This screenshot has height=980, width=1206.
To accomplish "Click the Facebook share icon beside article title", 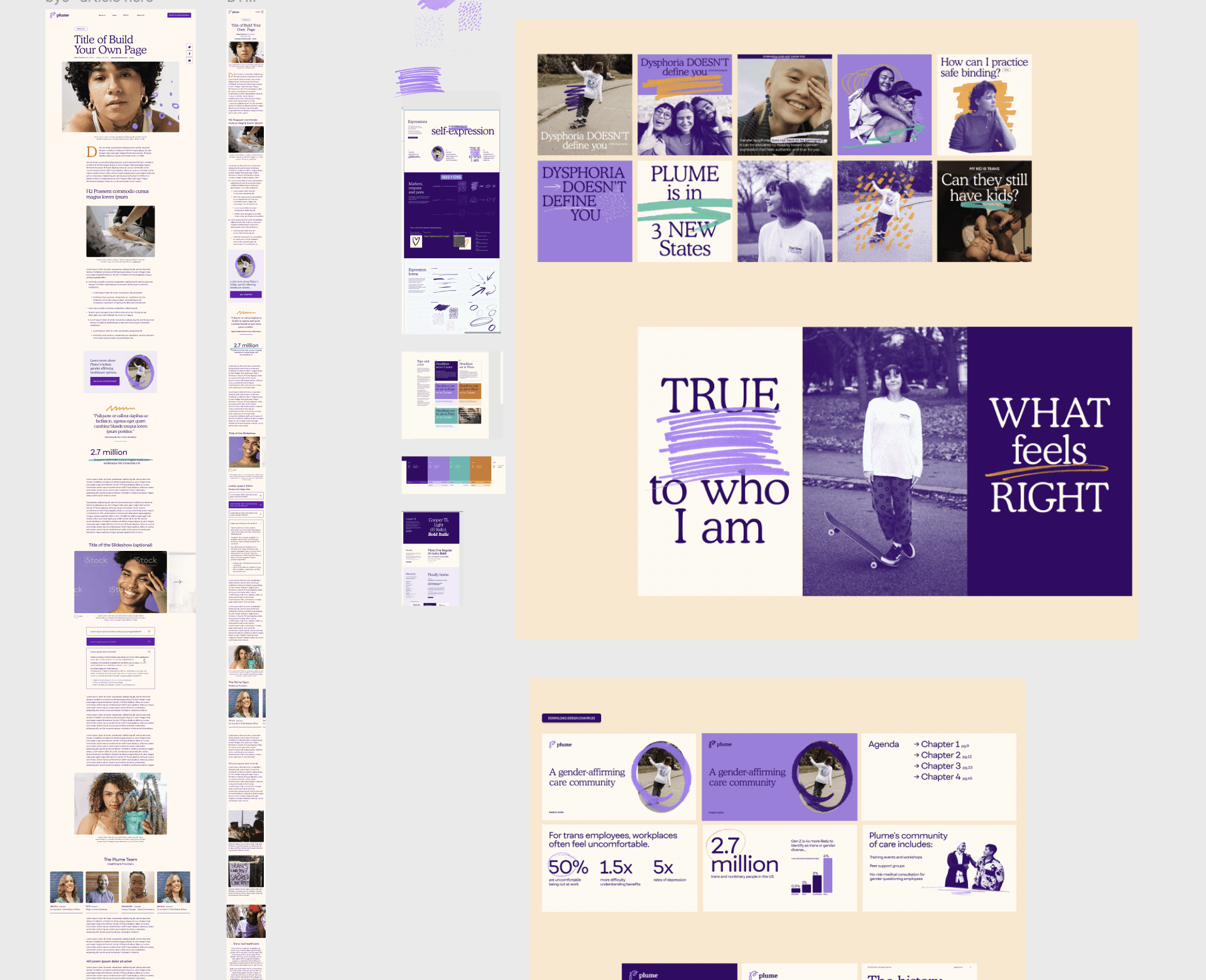I will point(189,53).
